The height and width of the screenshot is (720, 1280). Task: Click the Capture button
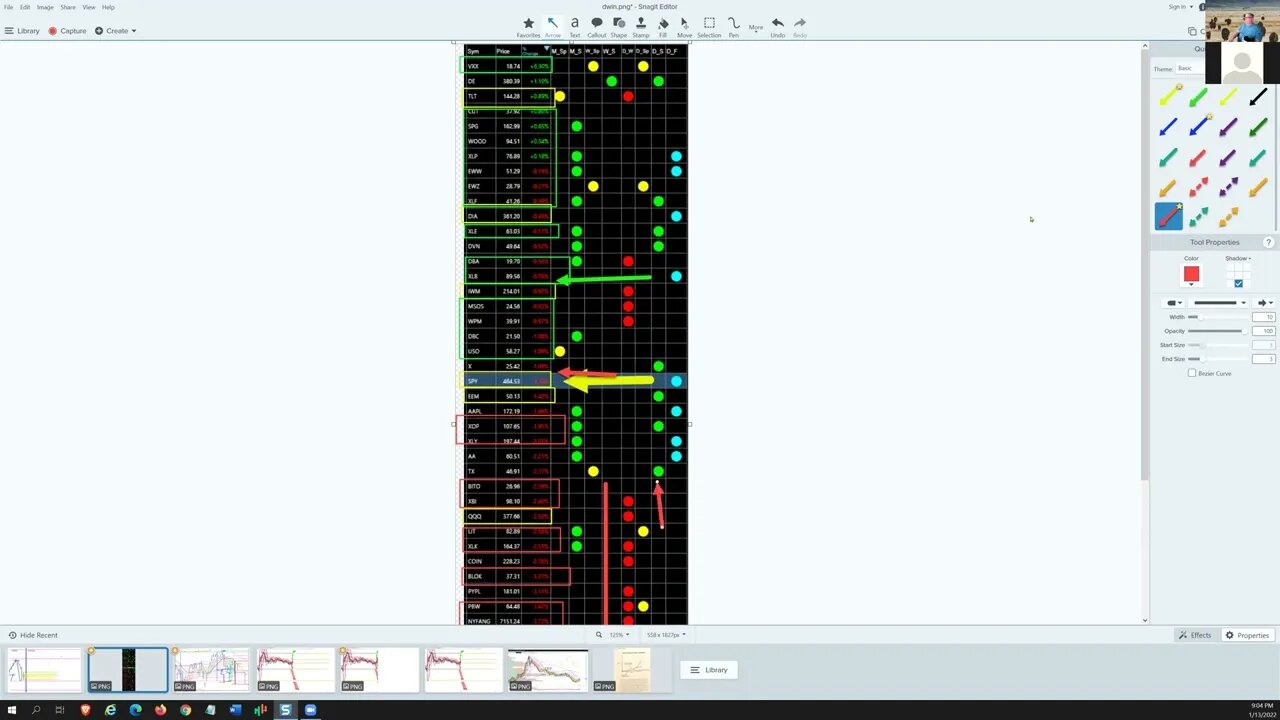(67, 31)
